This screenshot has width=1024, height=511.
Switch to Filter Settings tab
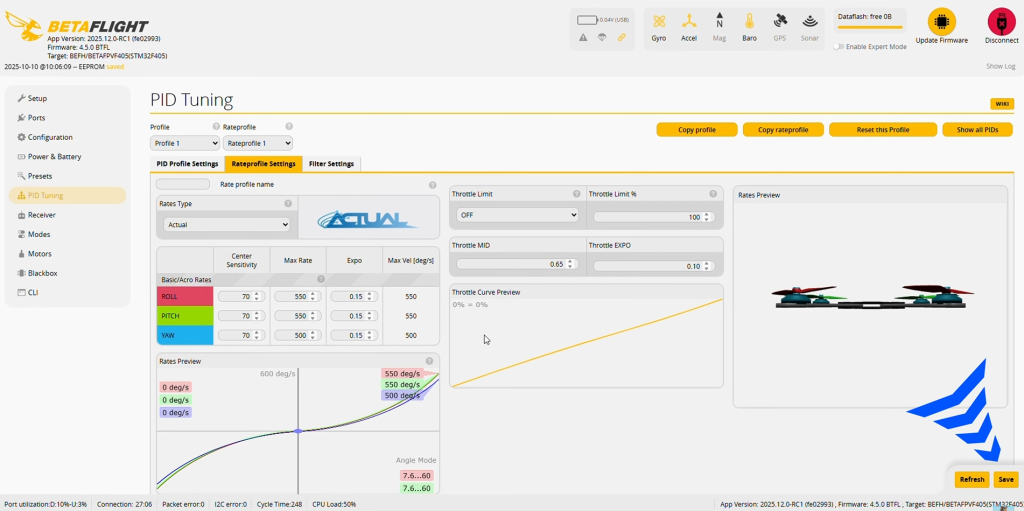(330, 164)
